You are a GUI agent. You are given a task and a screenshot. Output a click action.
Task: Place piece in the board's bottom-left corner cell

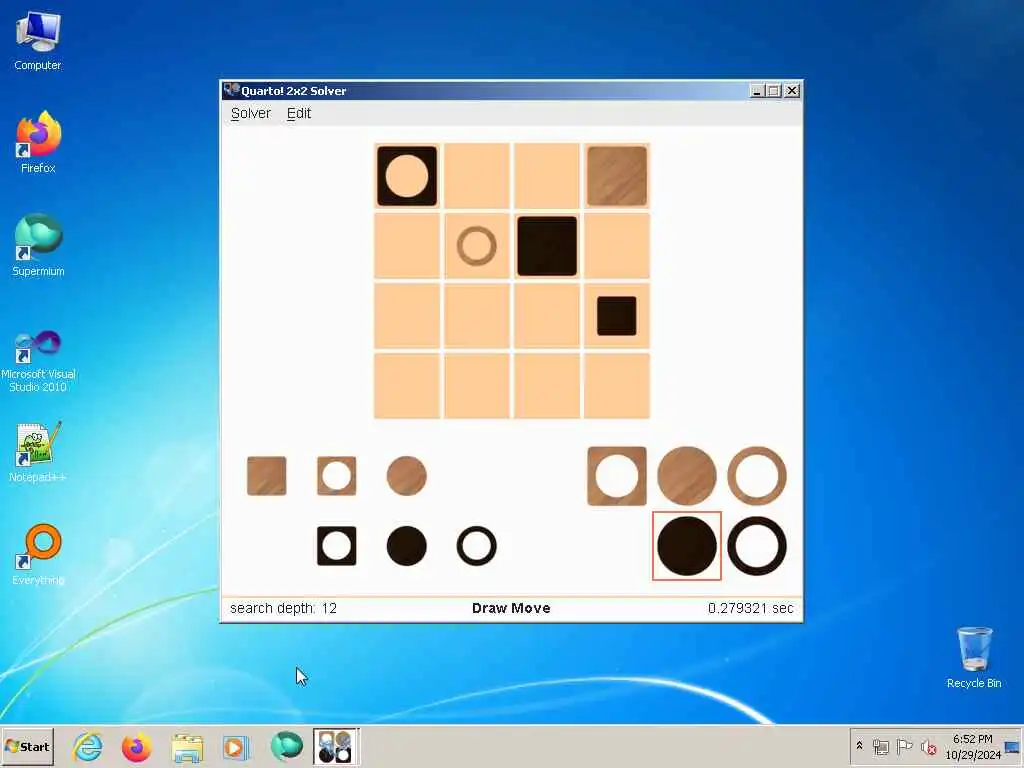tap(406, 385)
